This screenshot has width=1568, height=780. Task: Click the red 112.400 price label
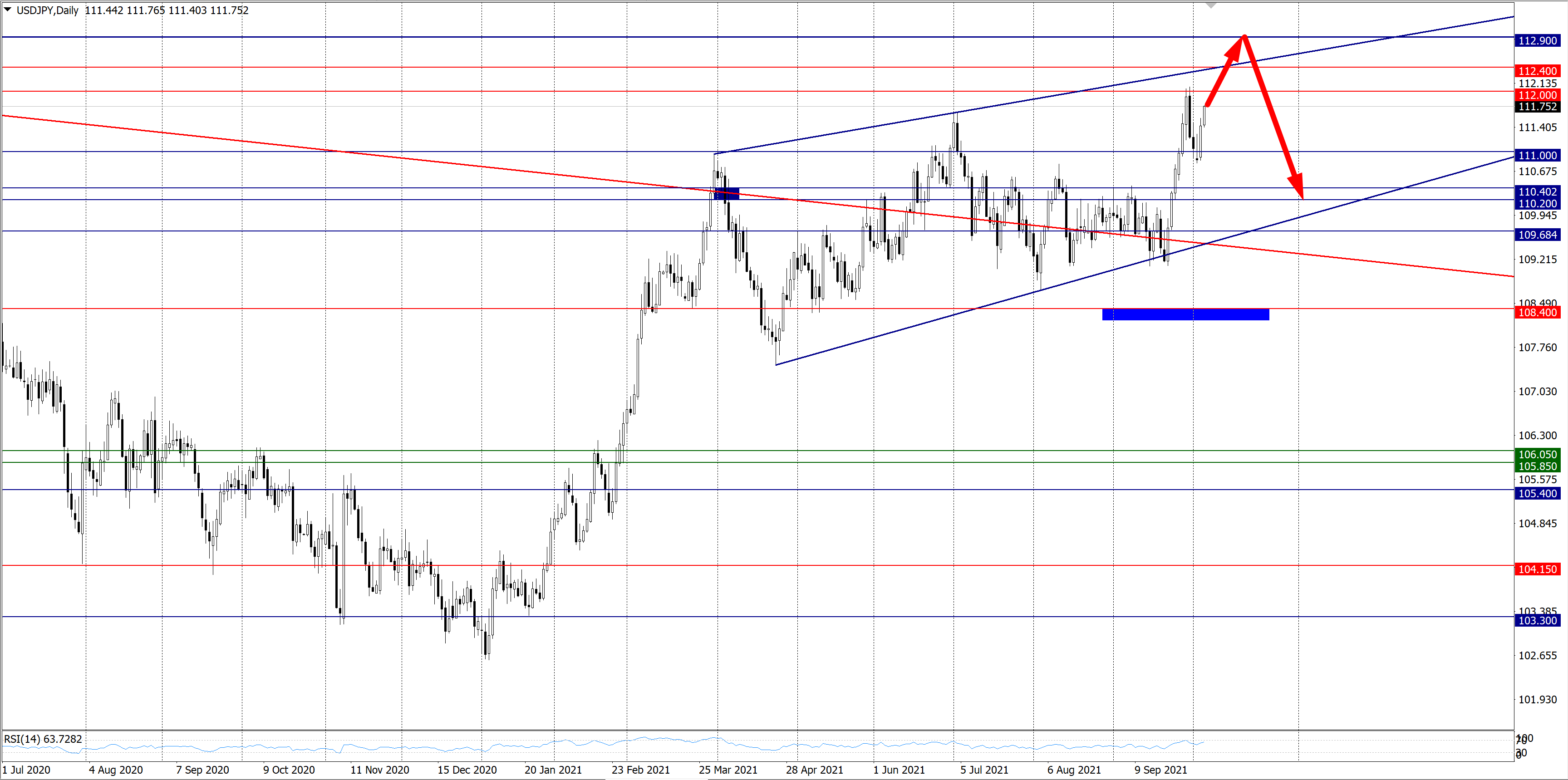[x=1537, y=71]
